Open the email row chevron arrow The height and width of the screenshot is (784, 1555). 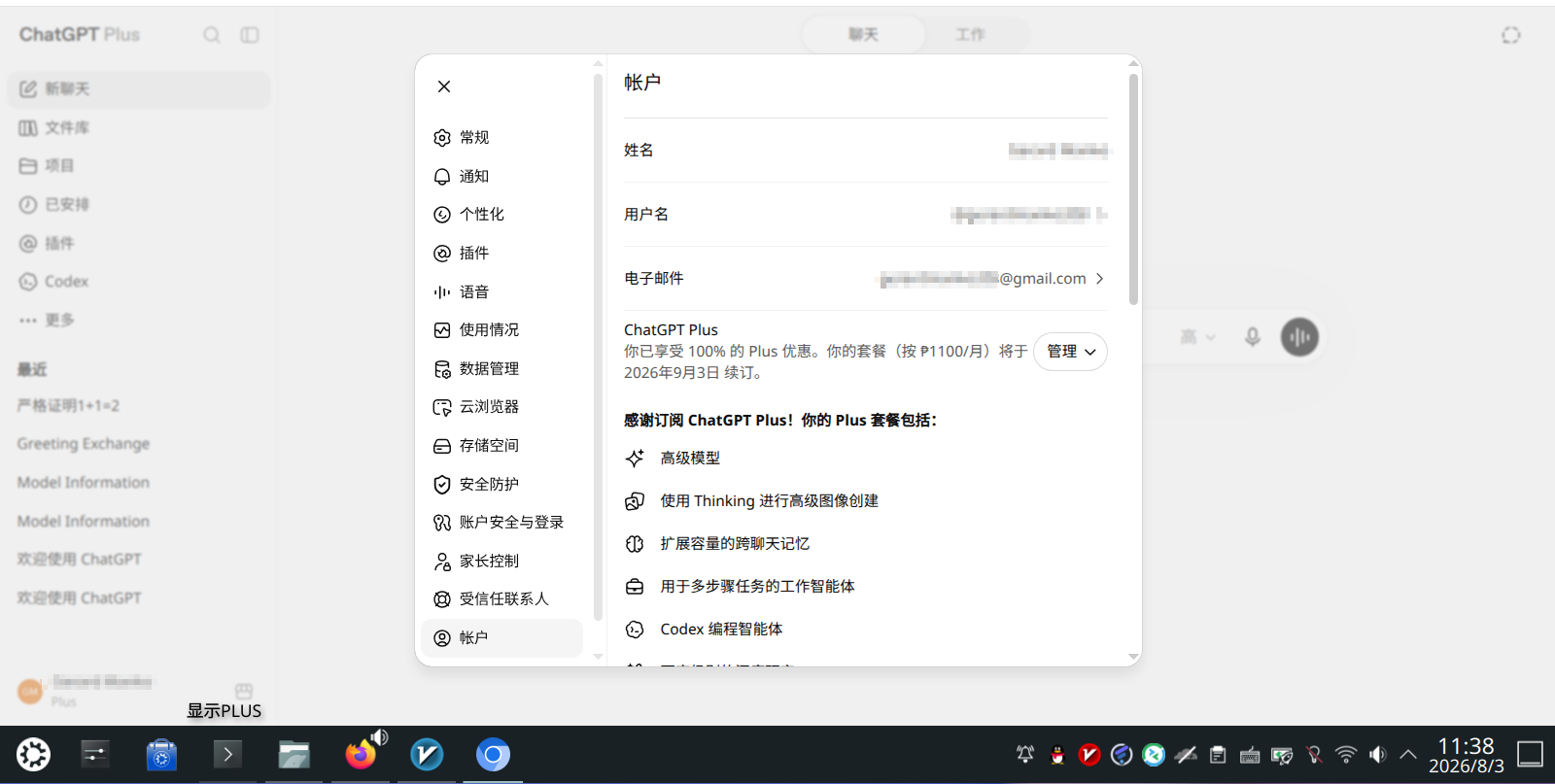(1100, 279)
